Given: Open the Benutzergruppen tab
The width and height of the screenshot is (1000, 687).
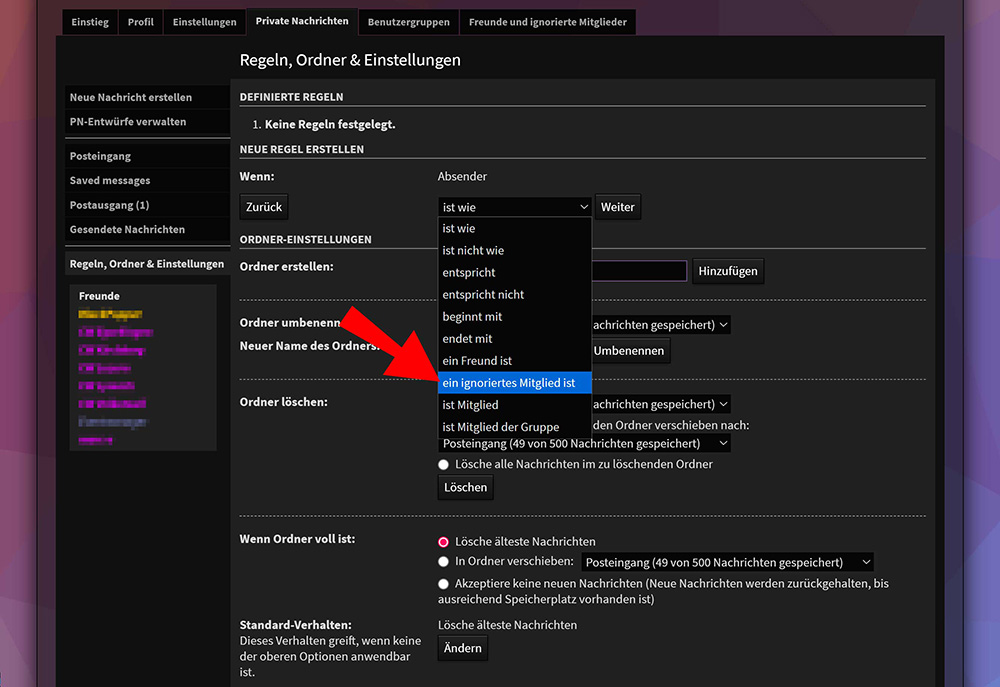Looking at the screenshot, I should [x=408, y=22].
